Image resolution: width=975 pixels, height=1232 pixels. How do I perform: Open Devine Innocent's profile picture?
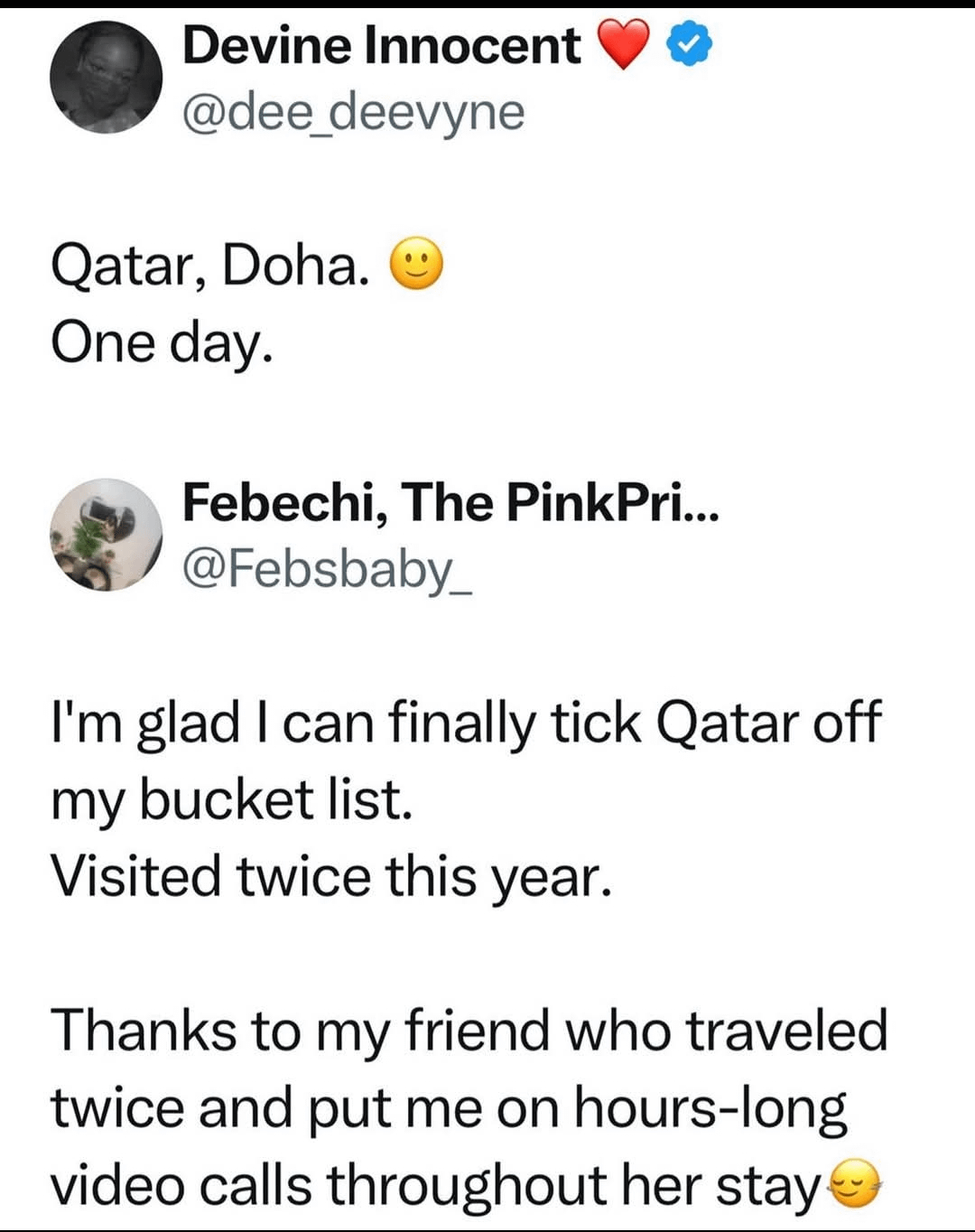(x=106, y=77)
